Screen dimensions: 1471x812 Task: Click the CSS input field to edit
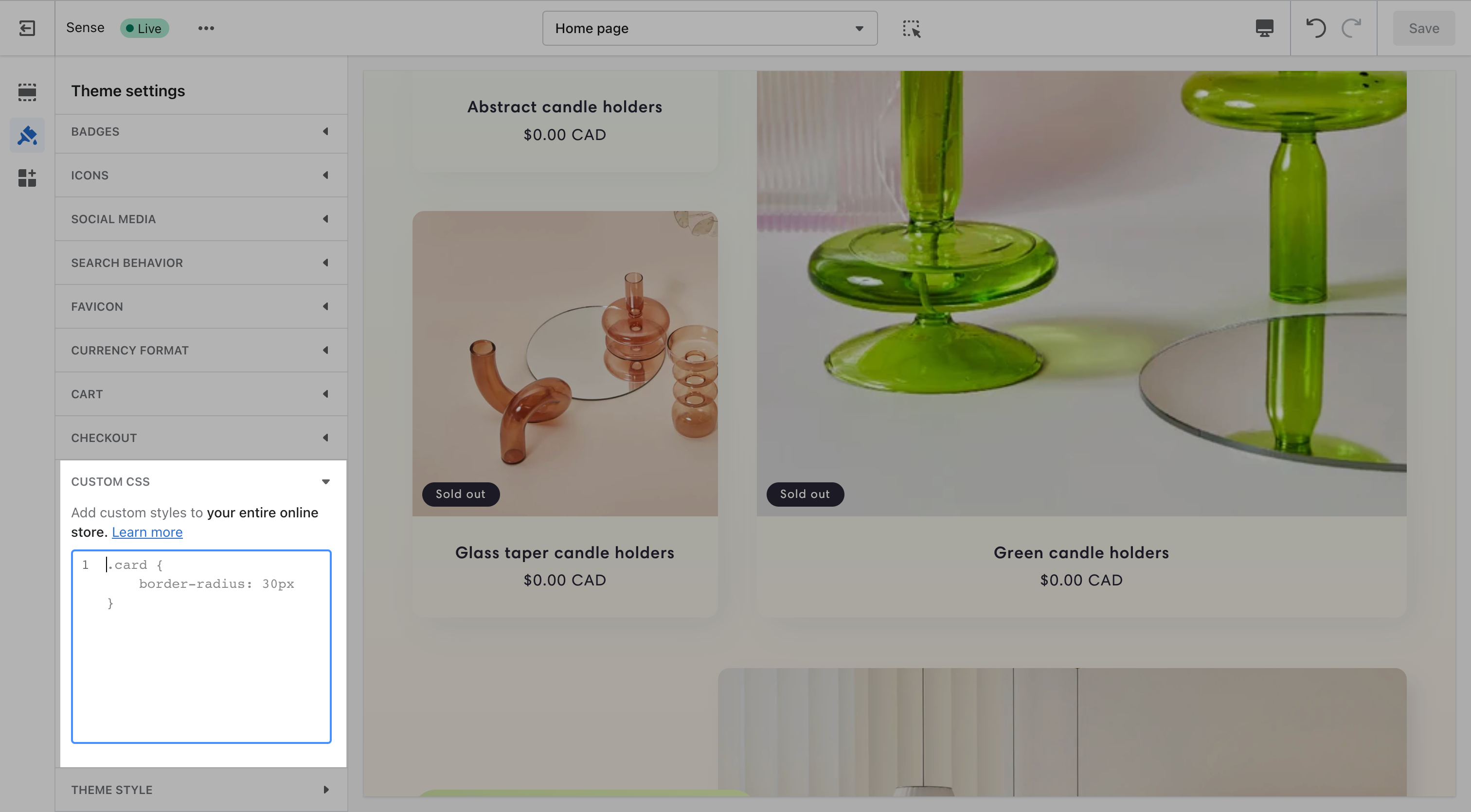(x=201, y=646)
